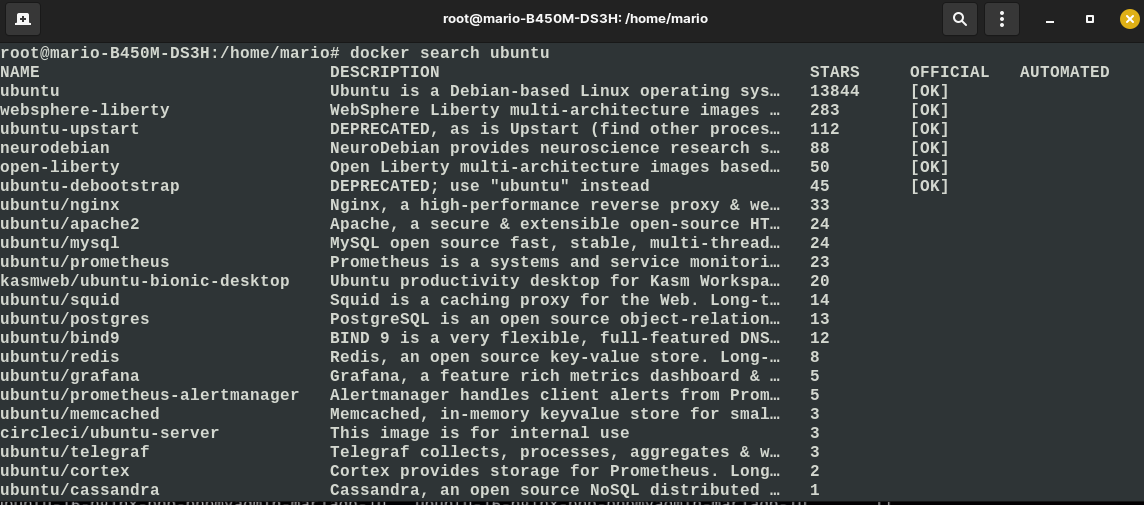The height and width of the screenshot is (505, 1144).
Task: Open a new terminal tab
Action: coord(23,19)
